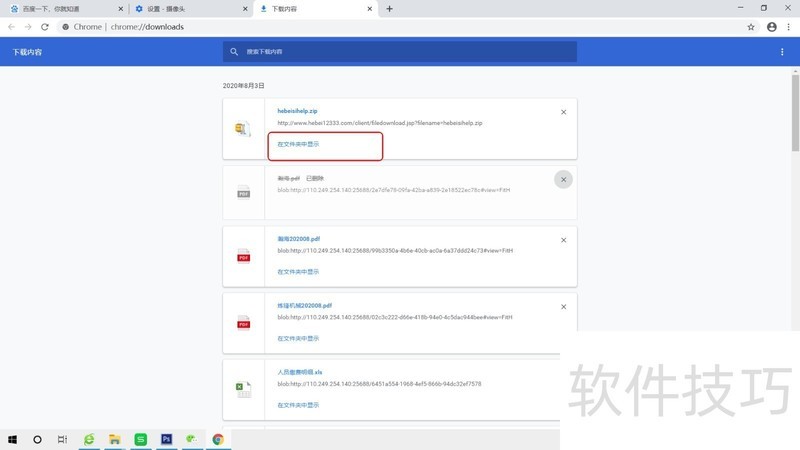Close the Downloads tab

click(x=370, y=9)
